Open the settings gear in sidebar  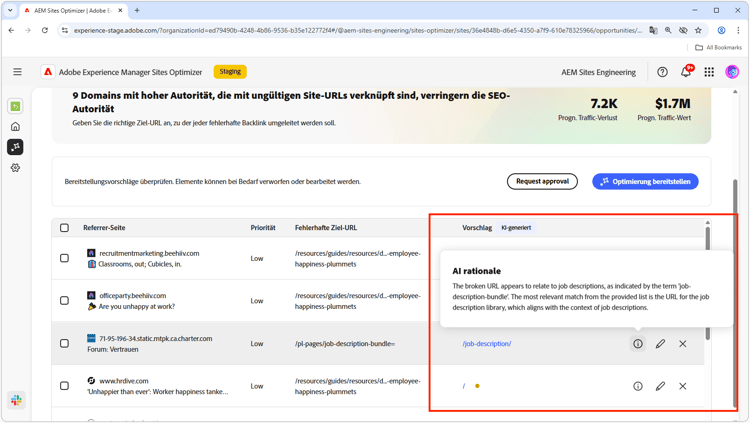[x=15, y=167]
